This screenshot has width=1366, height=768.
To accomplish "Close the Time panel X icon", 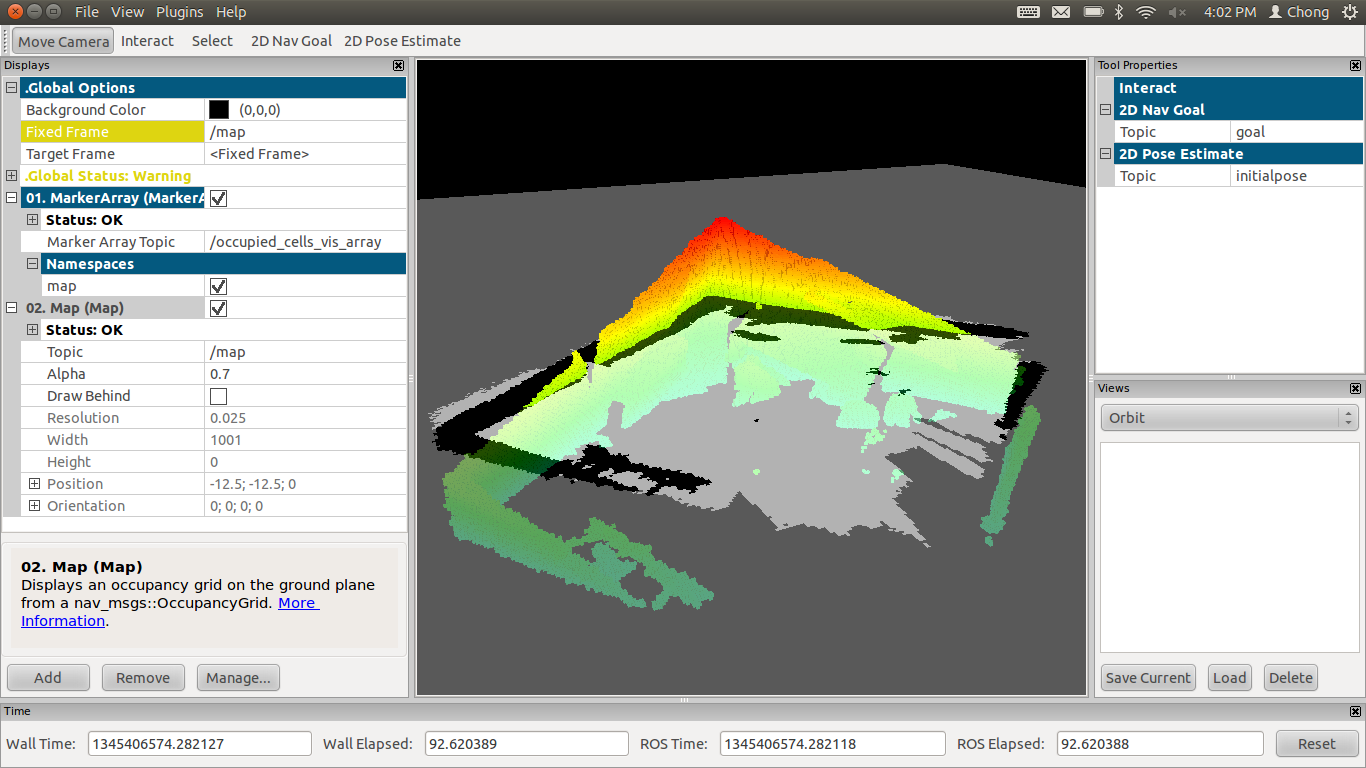I will pyautogui.click(x=1355, y=711).
